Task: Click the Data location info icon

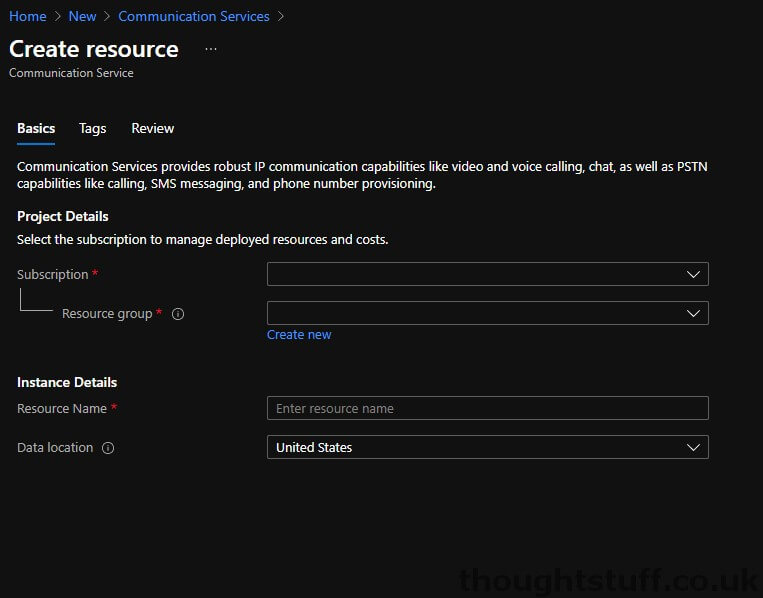Action: tap(108, 448)
